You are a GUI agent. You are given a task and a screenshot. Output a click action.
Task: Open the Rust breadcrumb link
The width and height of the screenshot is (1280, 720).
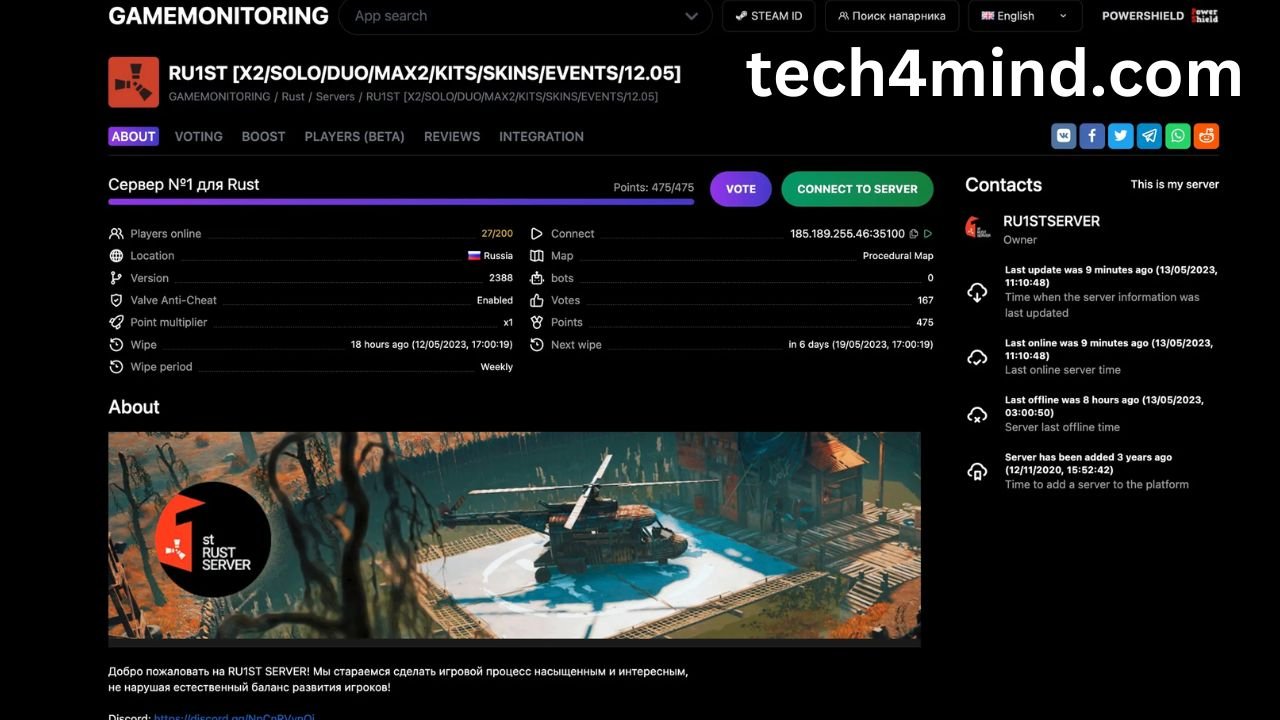pos(293,97)
